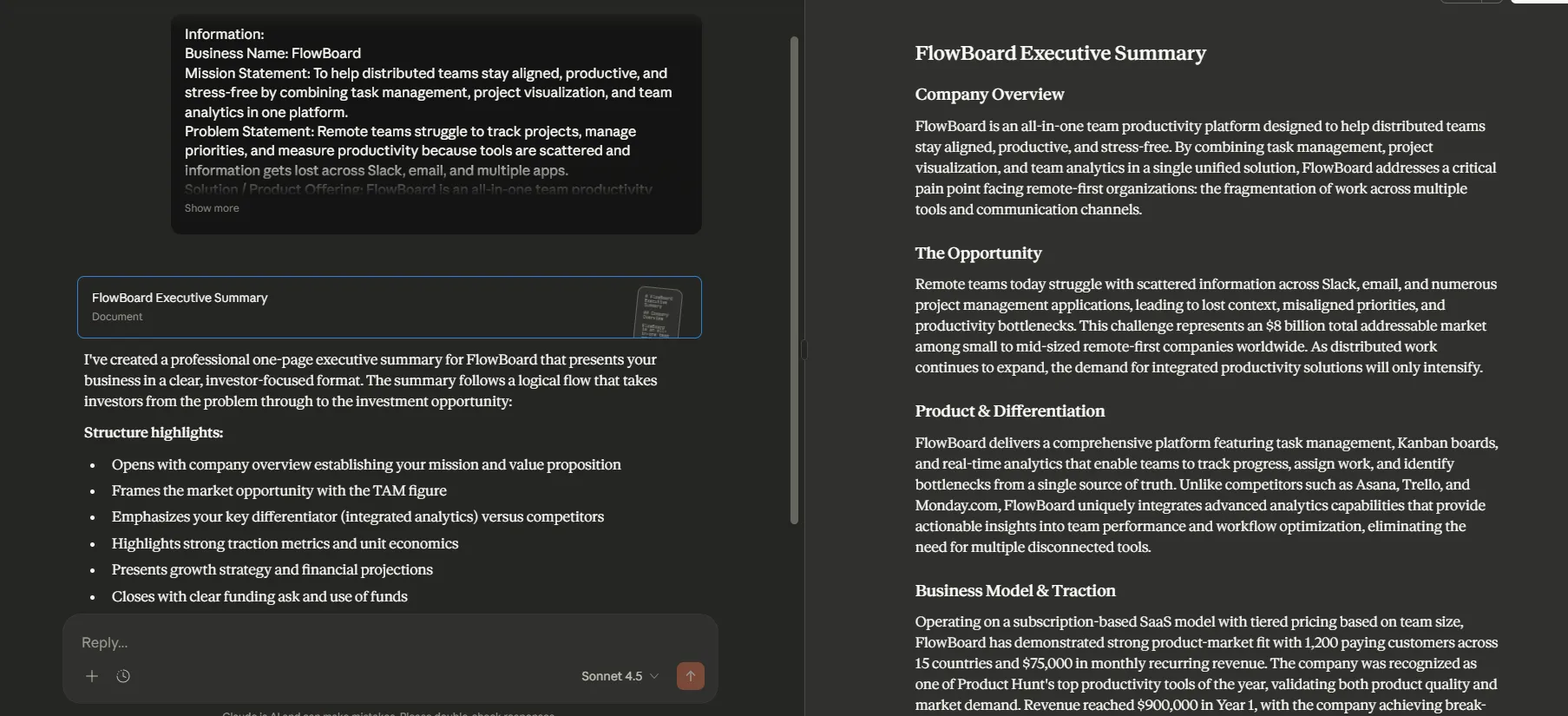
Task: Click the chat panel vertical scrollbar
Action: click(794, 279)
